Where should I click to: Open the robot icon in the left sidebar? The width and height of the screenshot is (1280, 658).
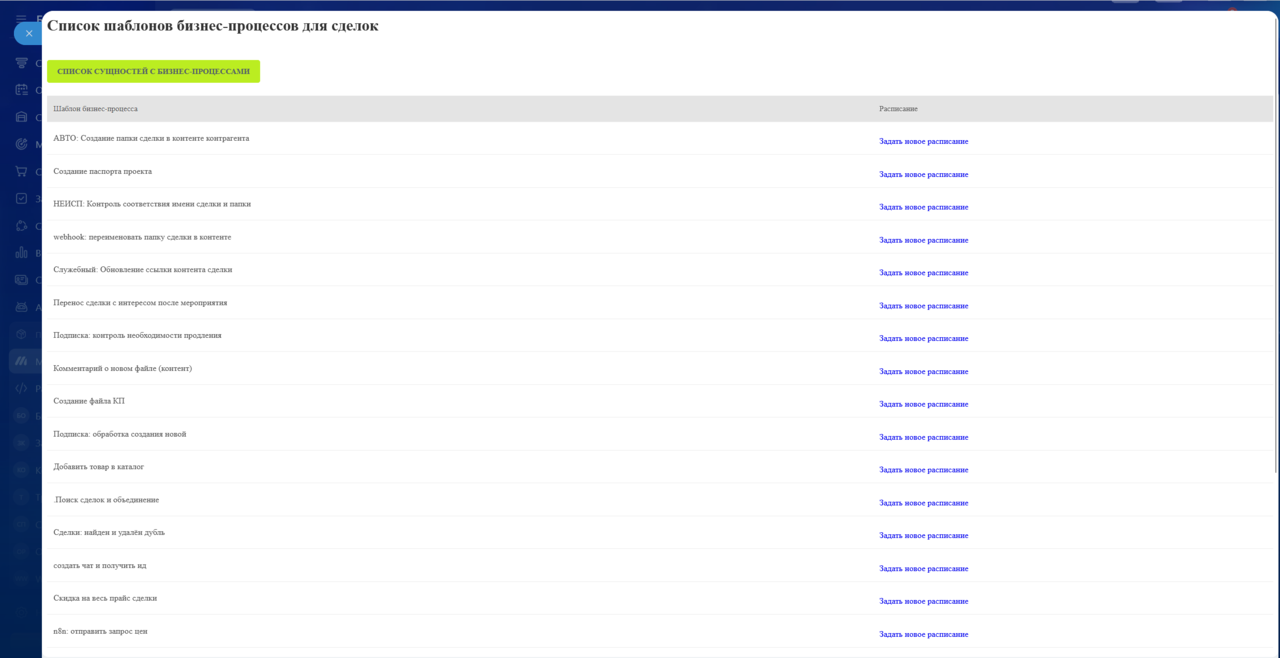(21, 306)
